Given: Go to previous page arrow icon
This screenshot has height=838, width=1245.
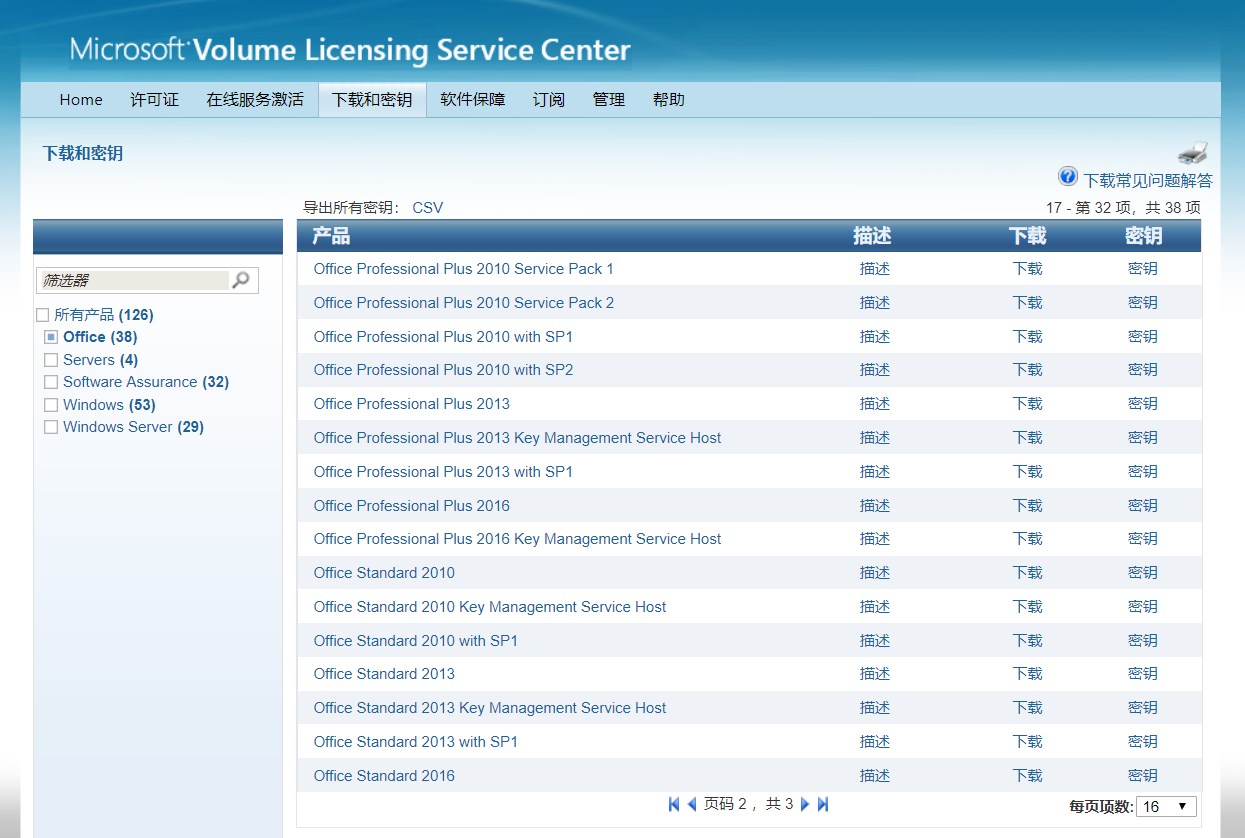Looking at the screenshot, I should pyautogui.click(x=691, y=804).
